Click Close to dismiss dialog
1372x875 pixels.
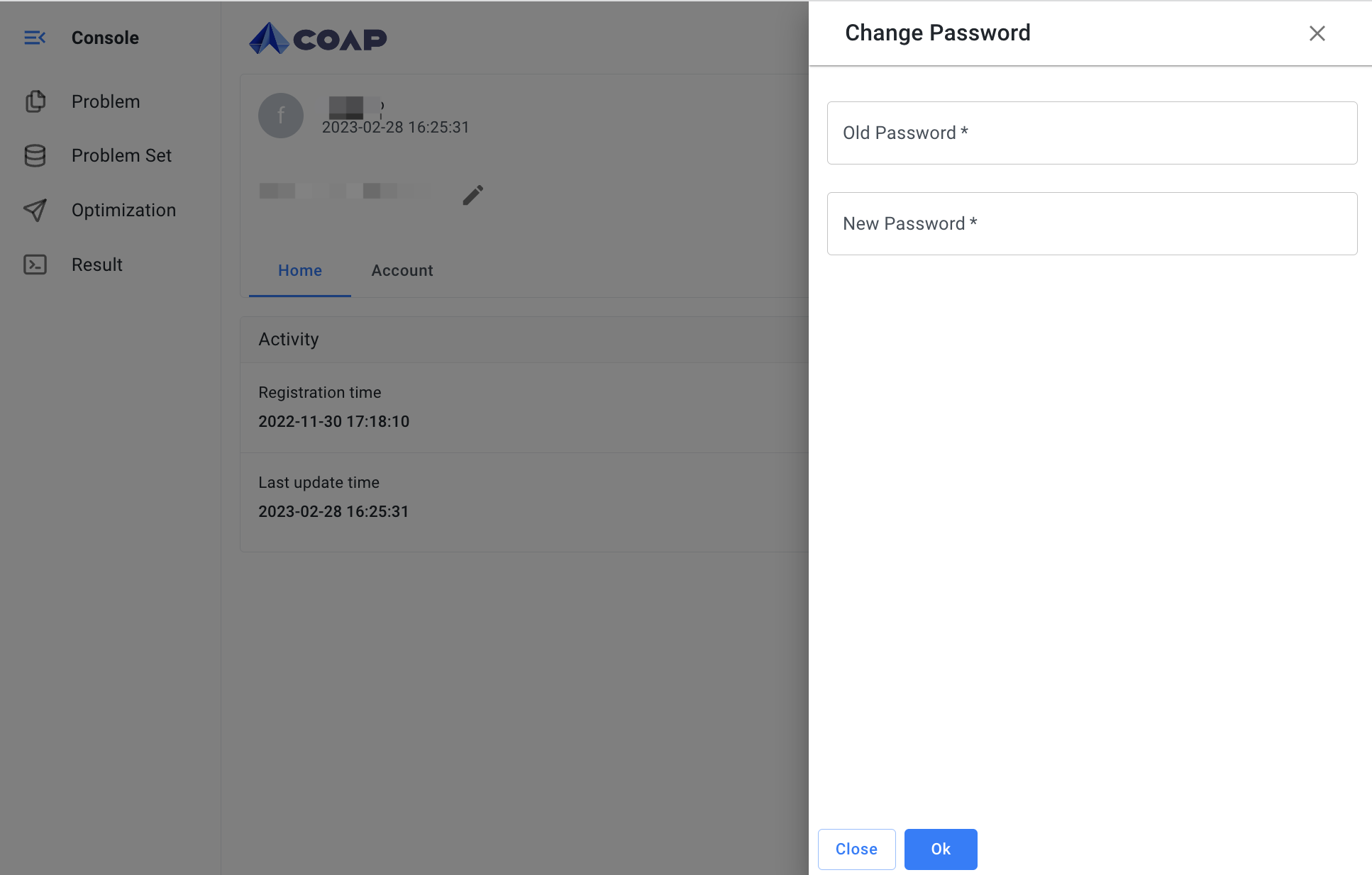click(856, 848)
